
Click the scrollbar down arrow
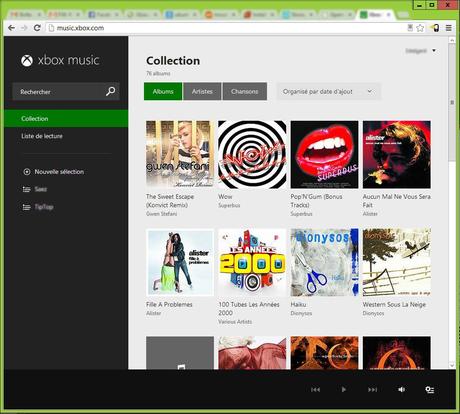pos(452,366)
